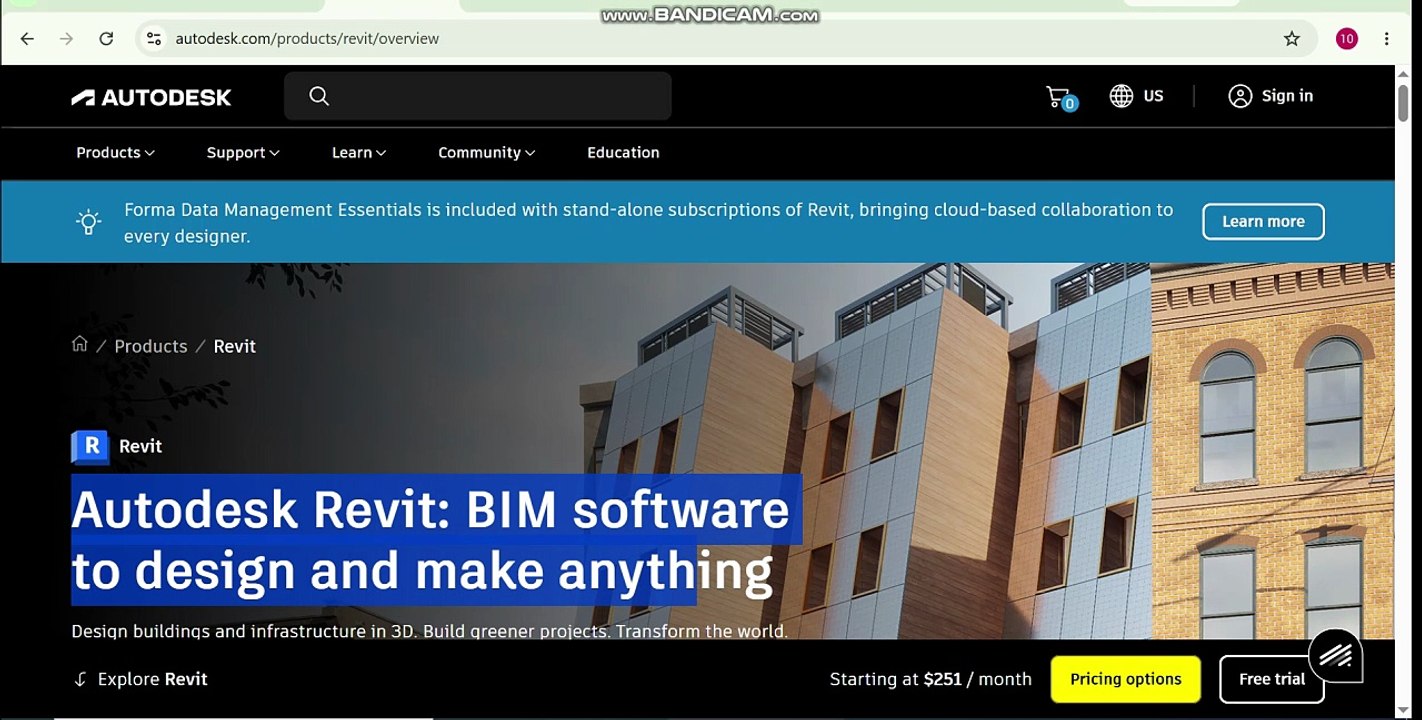Open the Education nav item
This screenshot has height=720, width=1422.
(x=623, y=153)
